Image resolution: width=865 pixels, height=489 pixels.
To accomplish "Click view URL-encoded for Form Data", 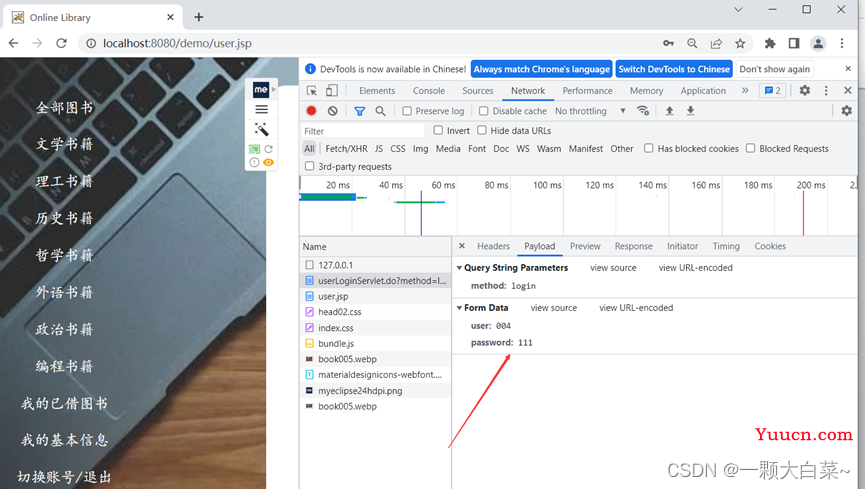I will (636, 308).
